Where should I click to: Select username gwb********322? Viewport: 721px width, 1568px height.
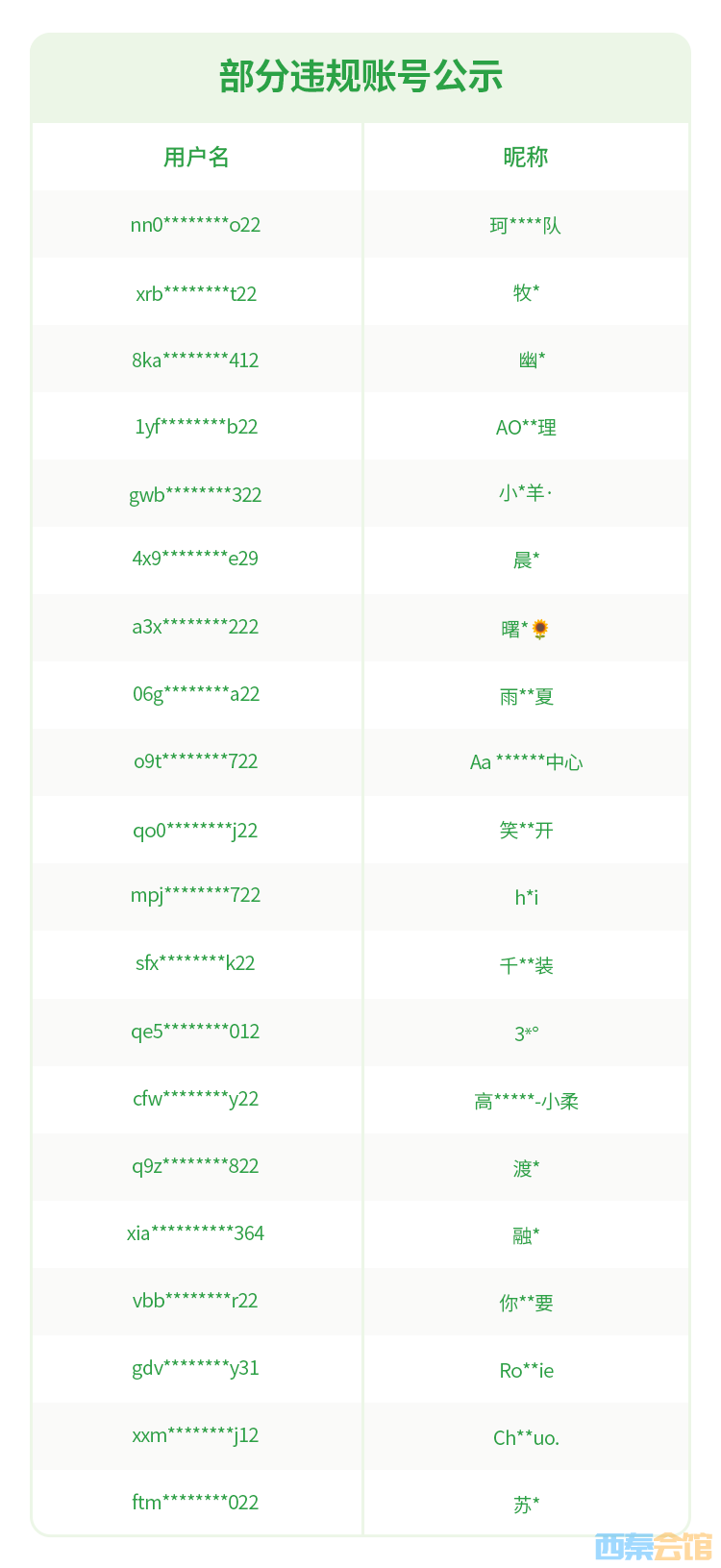coord(196,495)
